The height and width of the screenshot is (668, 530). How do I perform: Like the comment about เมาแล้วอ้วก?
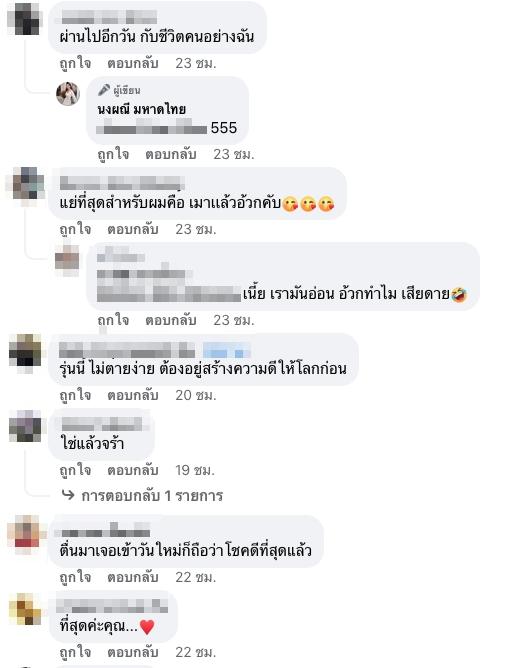click(x=75, y=230)
